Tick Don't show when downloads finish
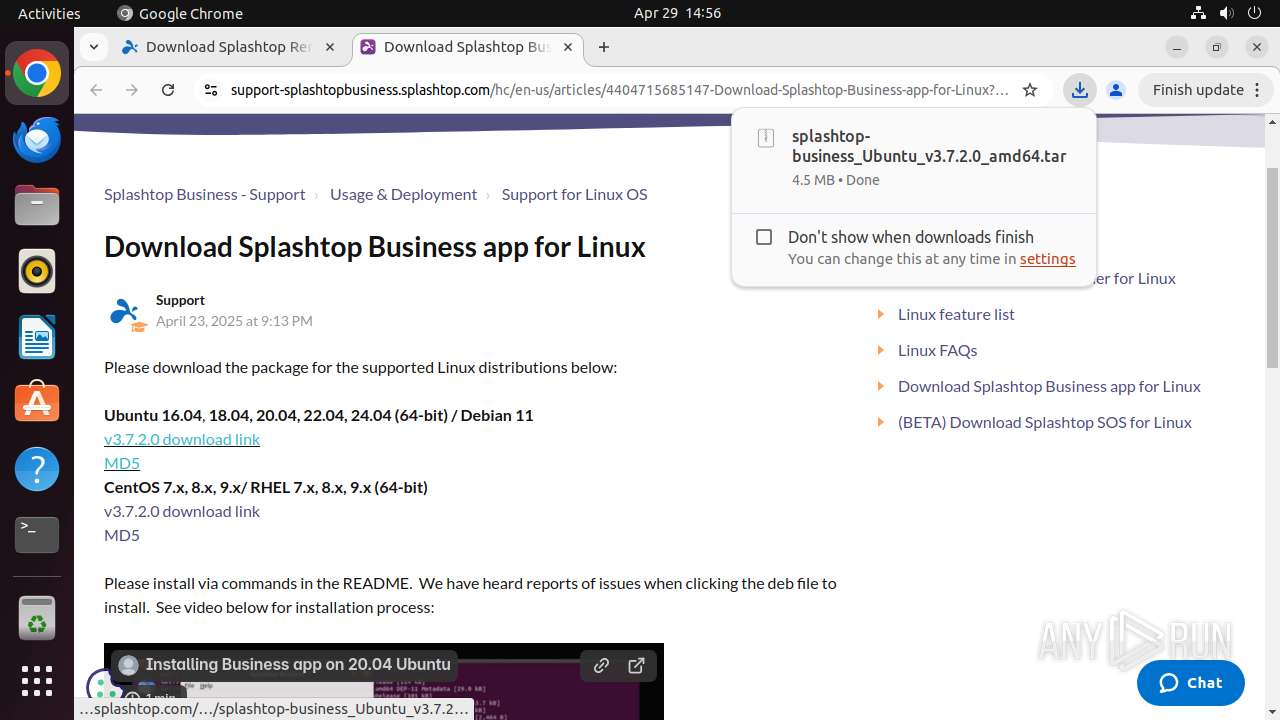The image size is (1280, 720). tap(764, 237)
